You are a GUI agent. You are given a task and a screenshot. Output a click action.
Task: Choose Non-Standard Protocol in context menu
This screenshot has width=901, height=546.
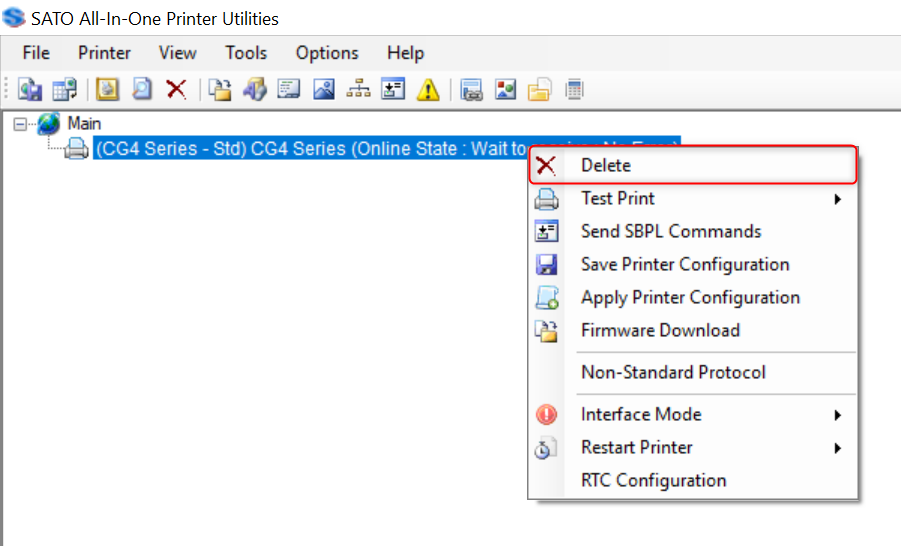(x=673, y=373)
